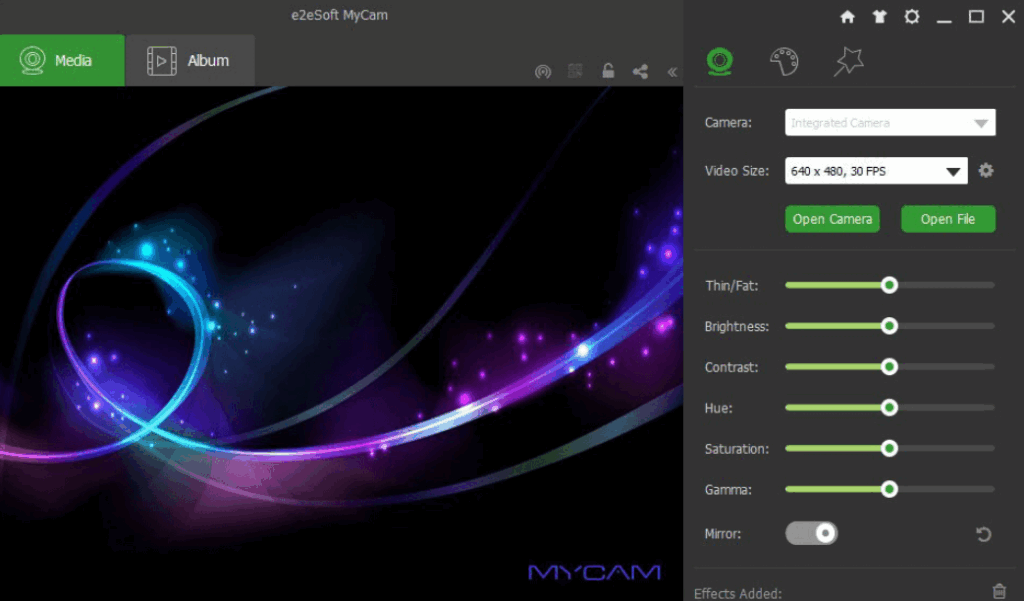Click the Brightness slider handle
The height and width of the screenshot is (601, 1024).
pos(889,326)
